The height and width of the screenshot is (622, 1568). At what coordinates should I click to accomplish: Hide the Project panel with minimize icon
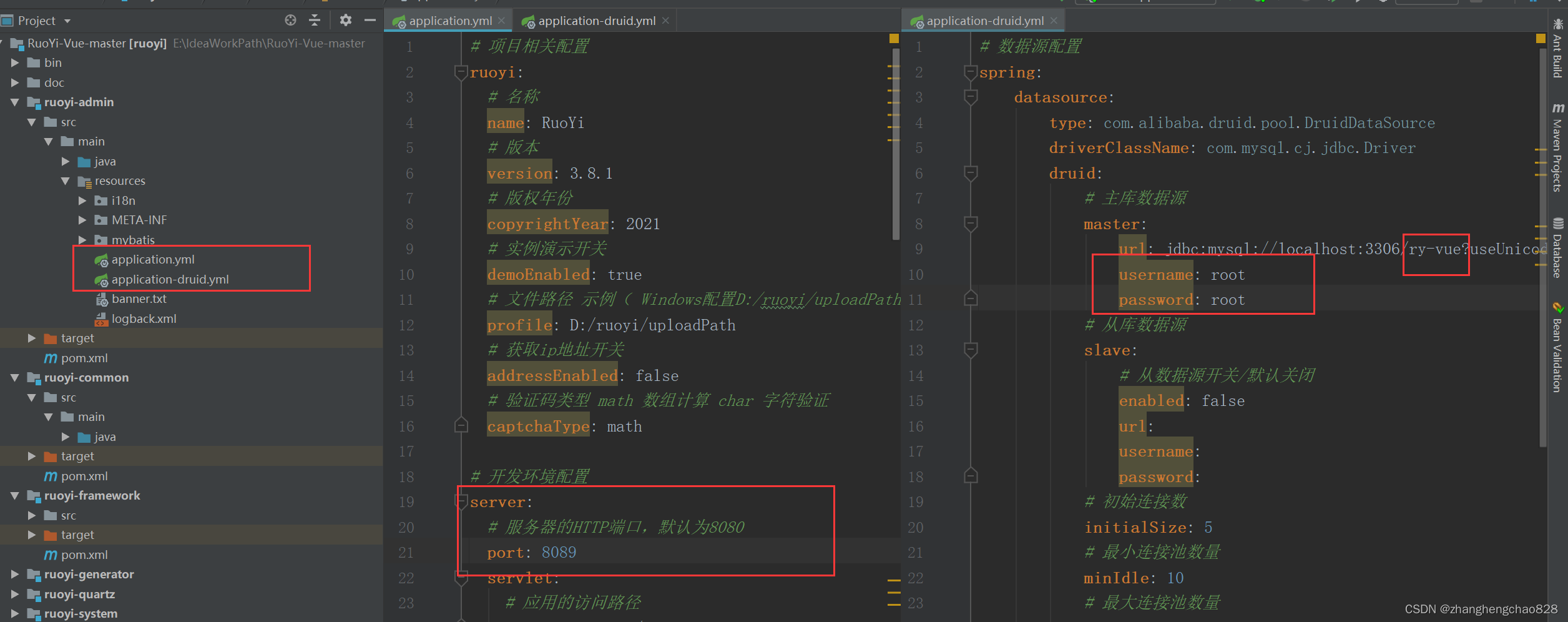point(370,20)
